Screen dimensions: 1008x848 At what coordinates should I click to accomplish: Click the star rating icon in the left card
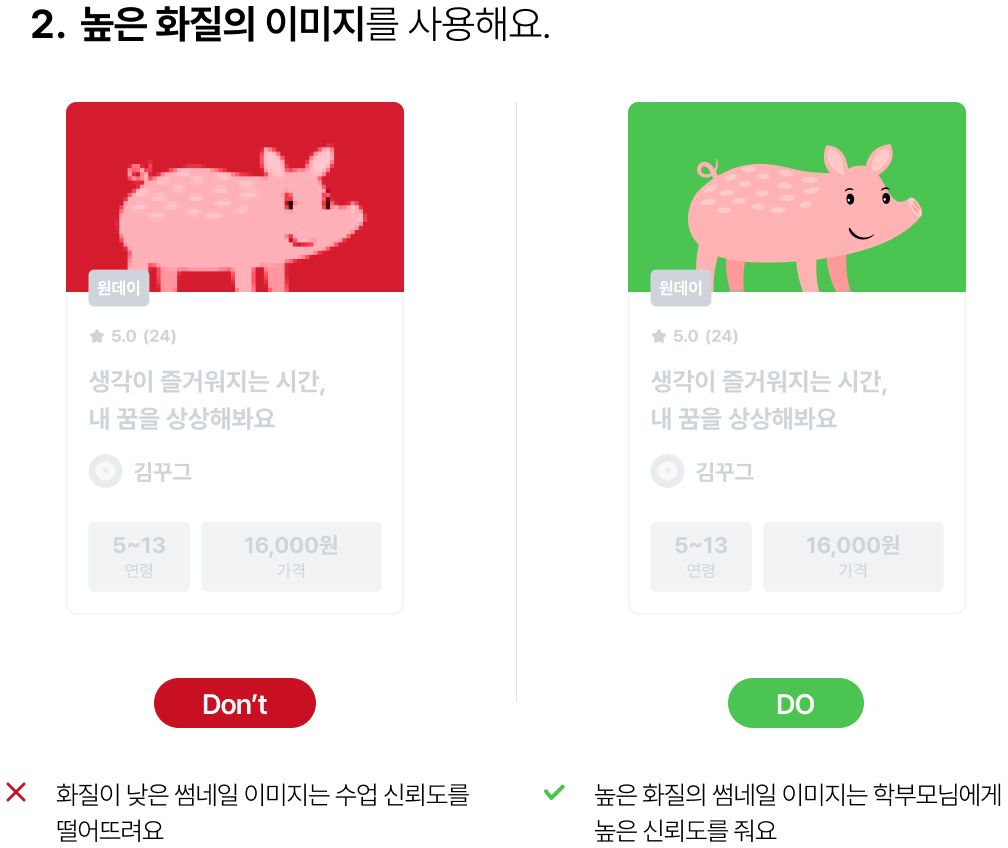(x=97, y=336)
